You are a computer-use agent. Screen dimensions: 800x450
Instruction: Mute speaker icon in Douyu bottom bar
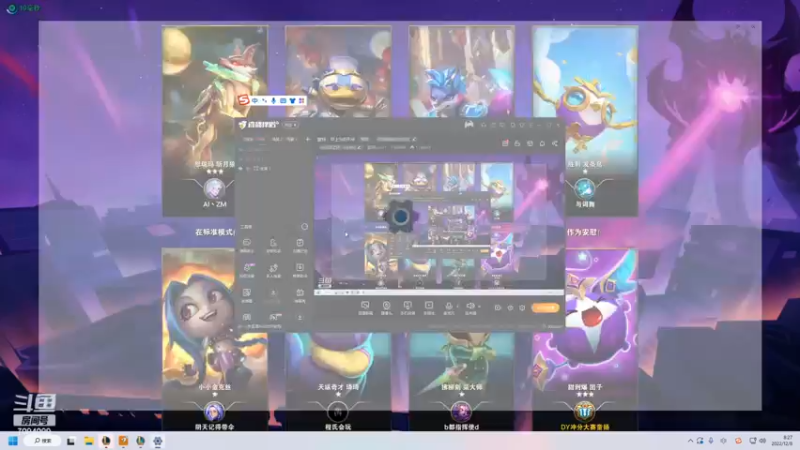[470, 308]
